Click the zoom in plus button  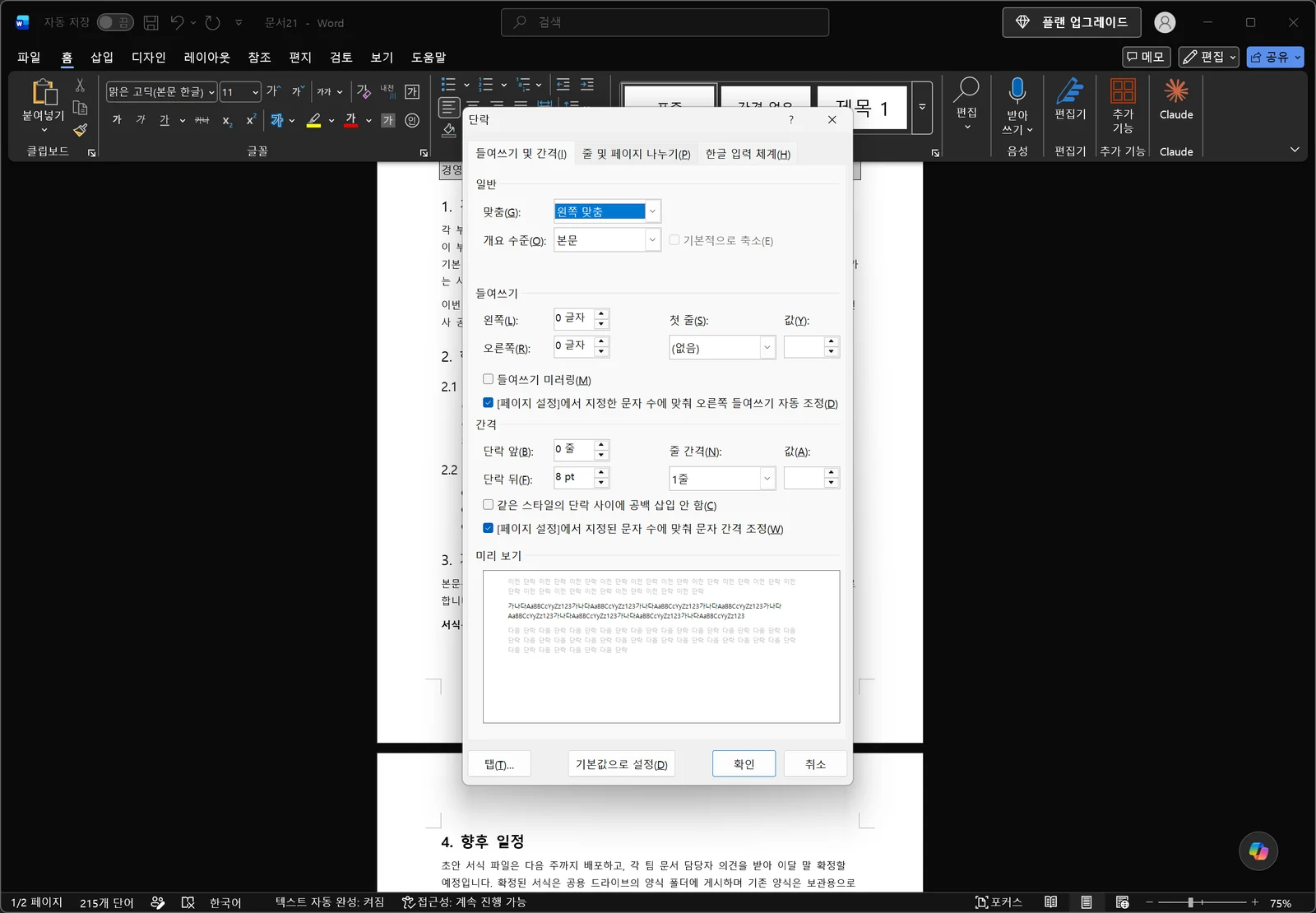tap(1254, 902)
